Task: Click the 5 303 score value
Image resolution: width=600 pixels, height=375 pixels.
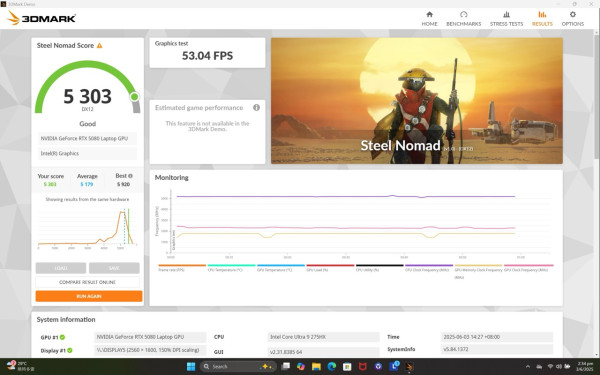Action: (x=87, y=96)
